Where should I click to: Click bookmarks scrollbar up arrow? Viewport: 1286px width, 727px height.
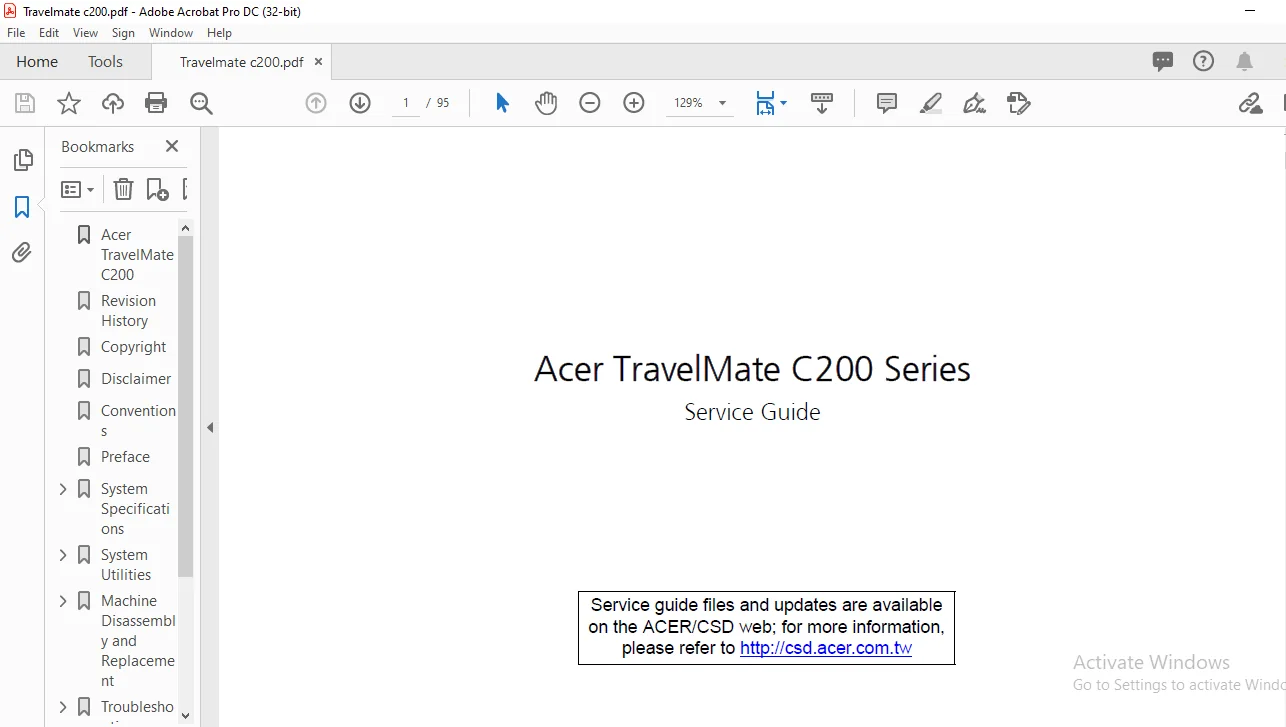click(185, 228)
